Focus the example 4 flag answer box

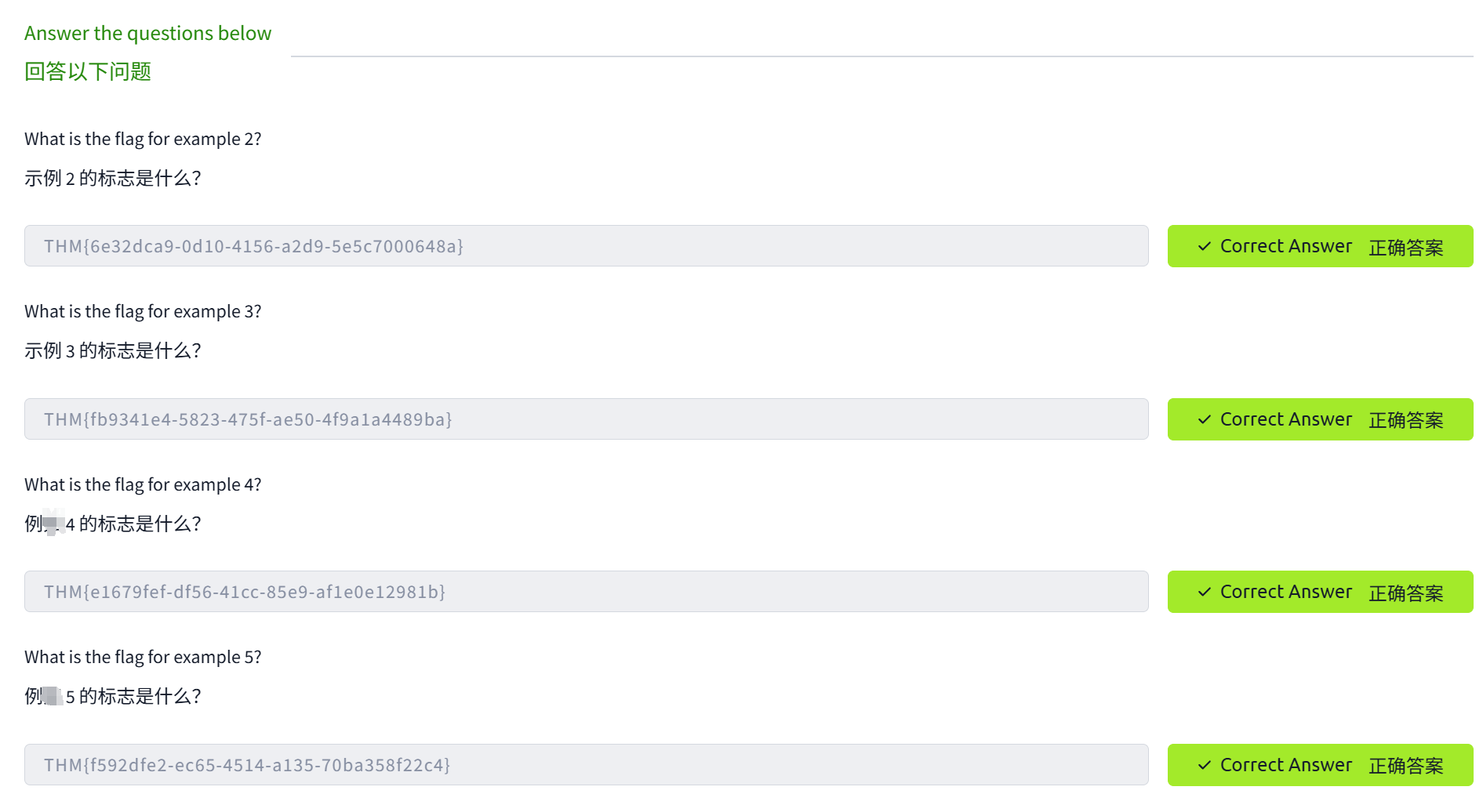586,592
